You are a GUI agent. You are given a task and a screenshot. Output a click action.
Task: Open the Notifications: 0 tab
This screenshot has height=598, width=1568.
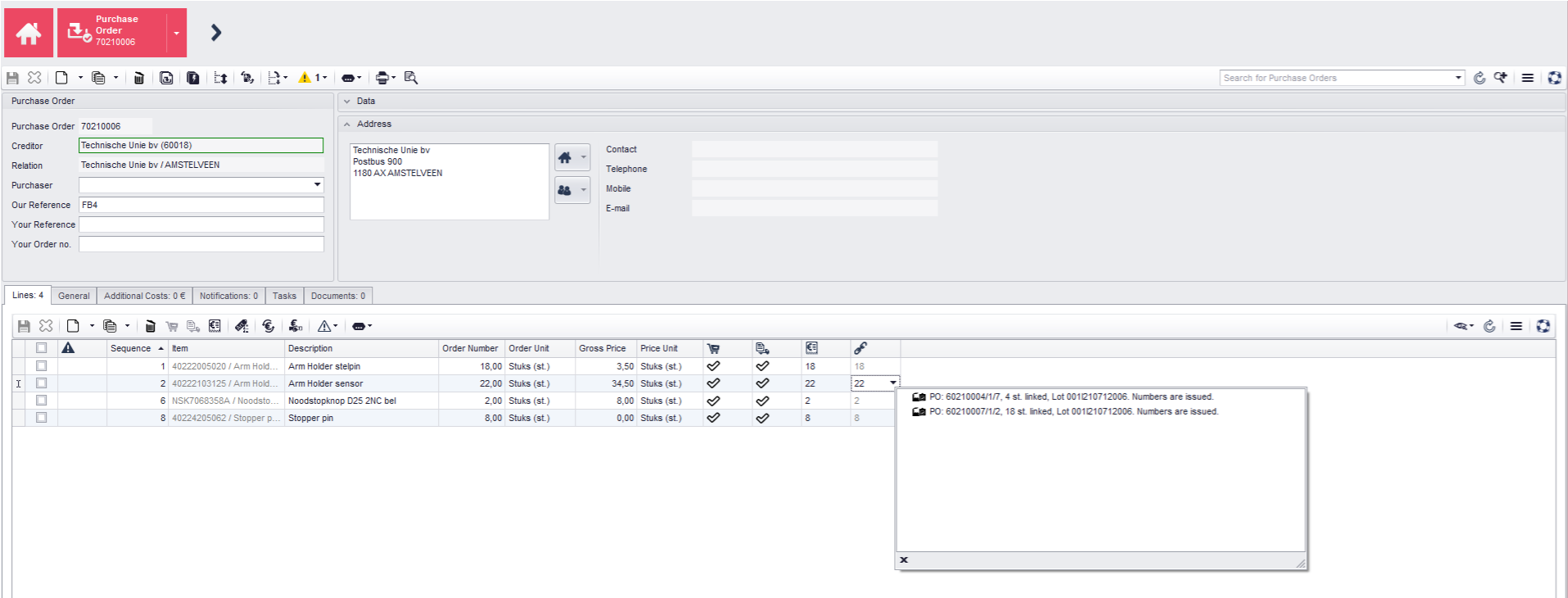pos(228,296)
